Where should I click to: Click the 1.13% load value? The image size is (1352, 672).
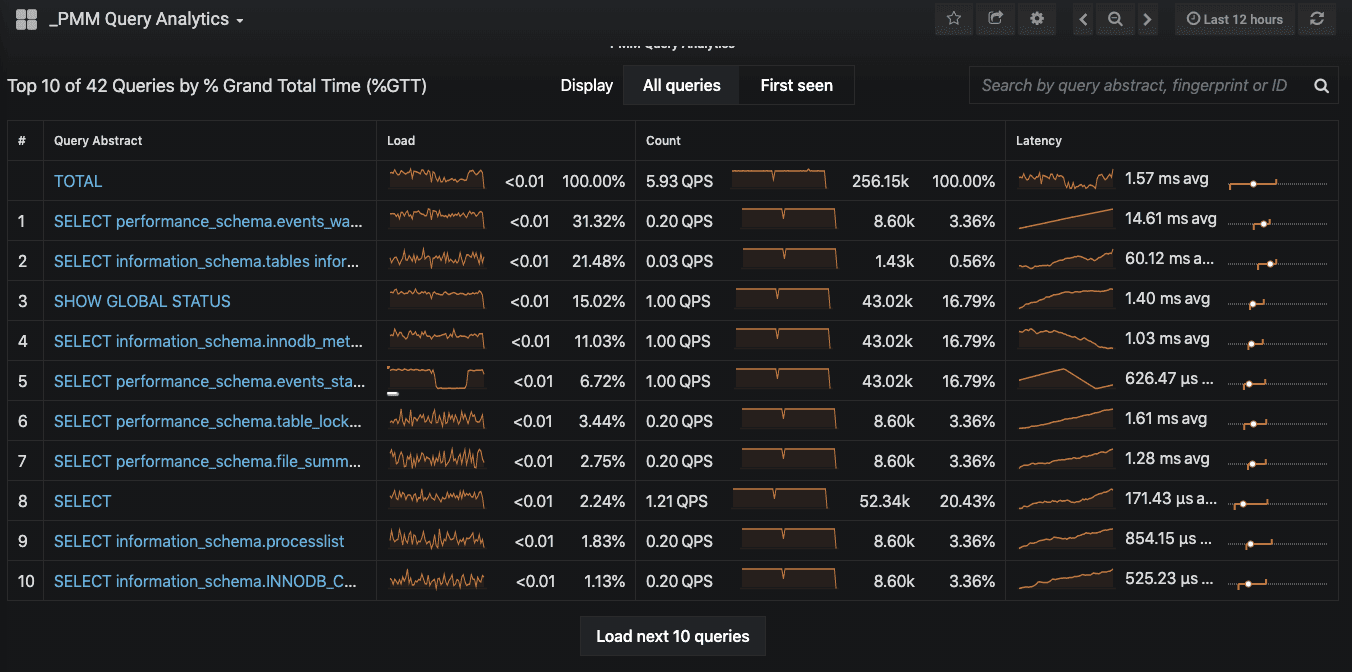[603, 581]
